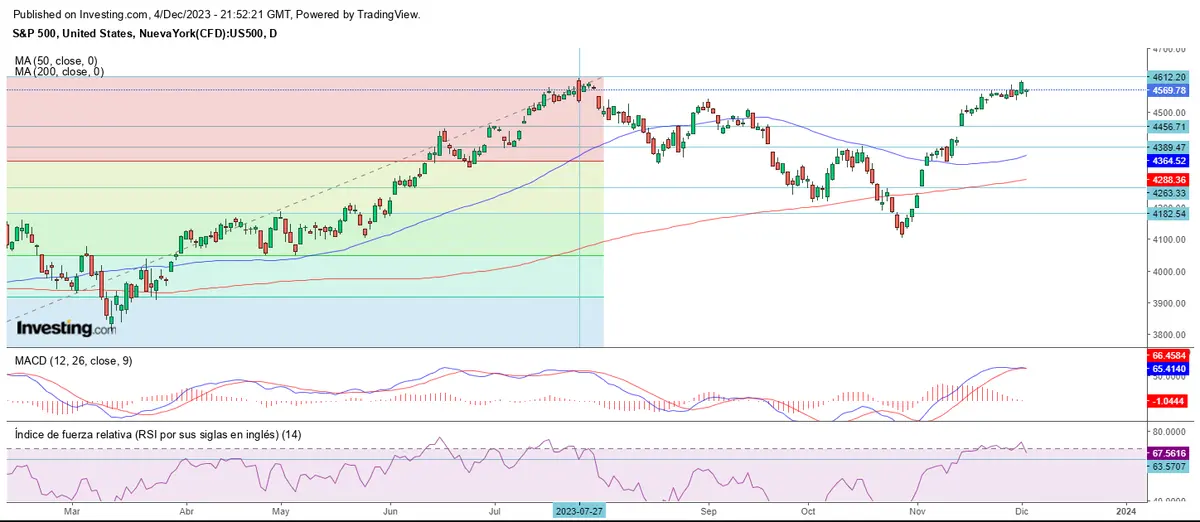The image size is (1200, 522).
Task: Select the 4182.54 support level tag
Action: pyautogui.click(x=1169, y=214)
